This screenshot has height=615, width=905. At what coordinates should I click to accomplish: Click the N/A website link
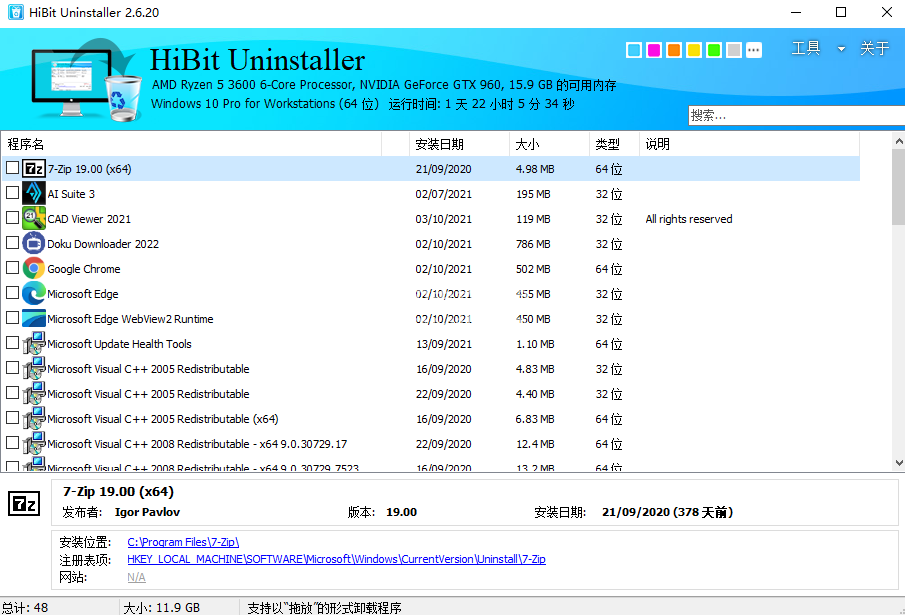coord(136,578)
